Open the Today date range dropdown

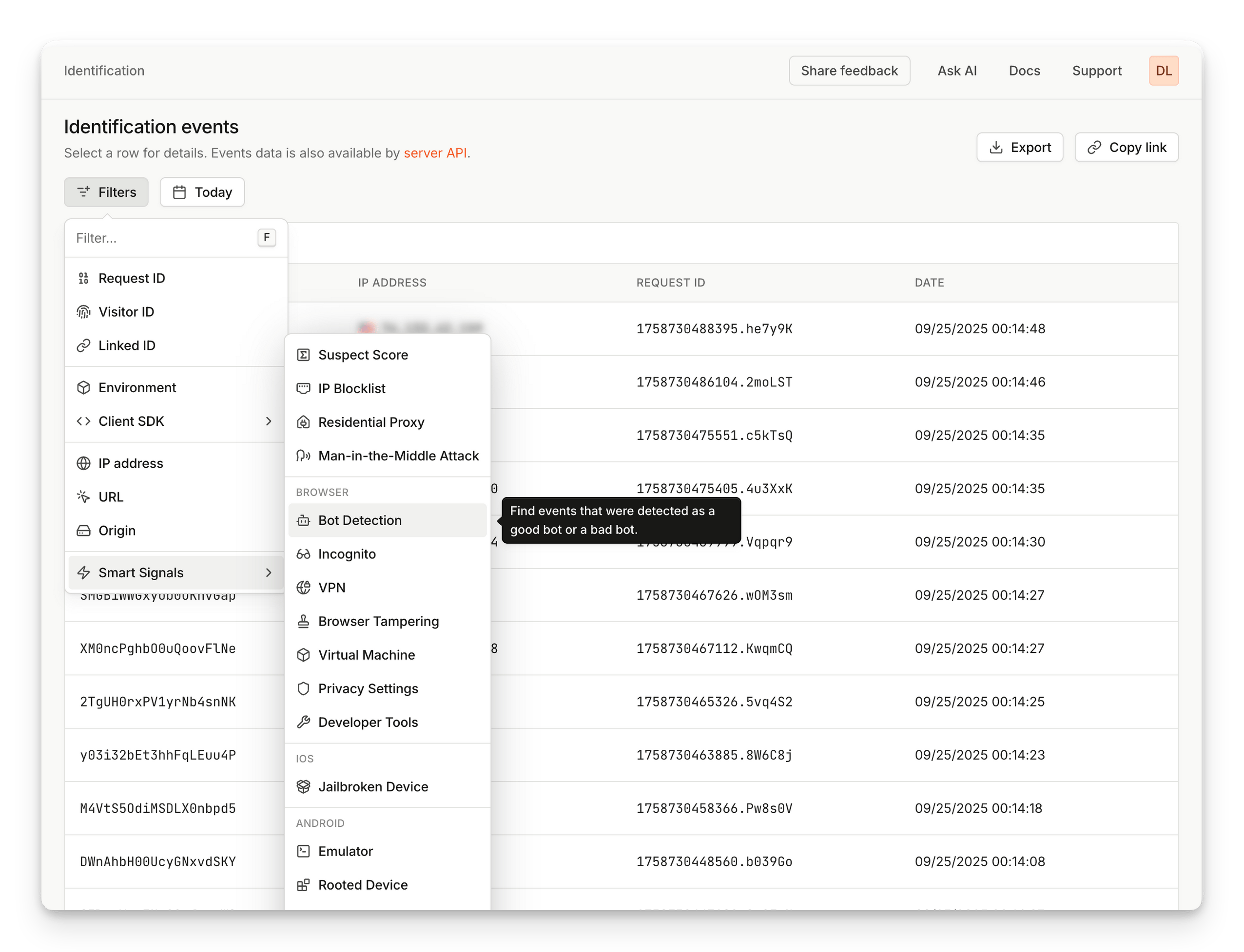(x=202, y=192)
